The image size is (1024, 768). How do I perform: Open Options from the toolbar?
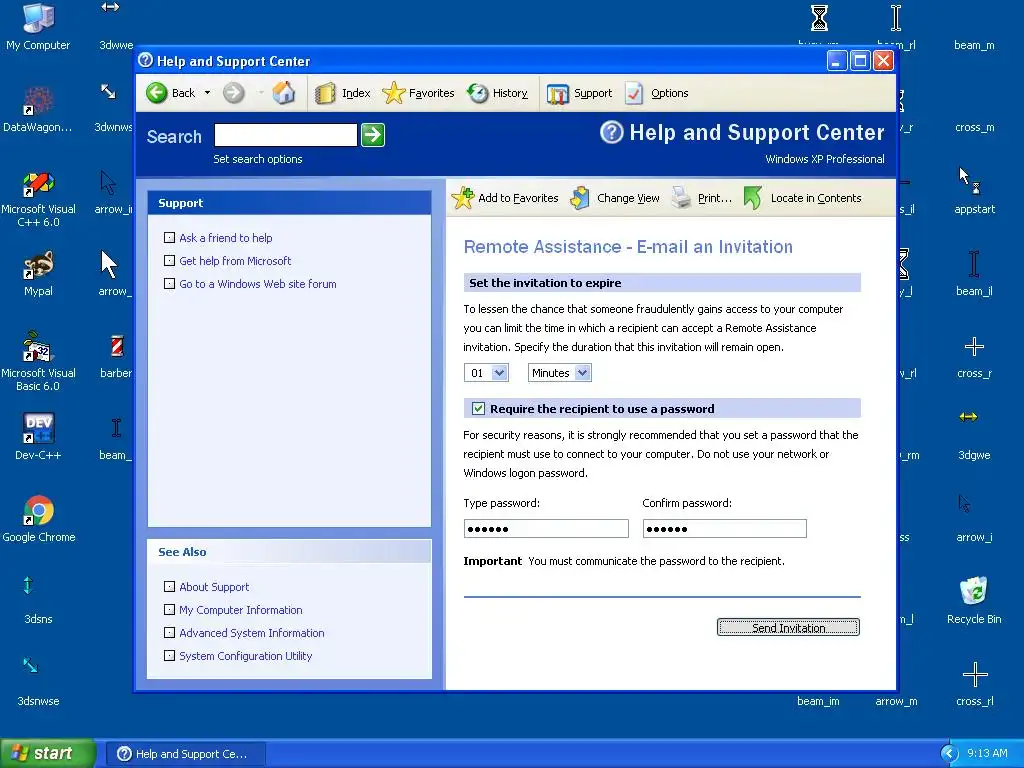(x=657, y=93)
